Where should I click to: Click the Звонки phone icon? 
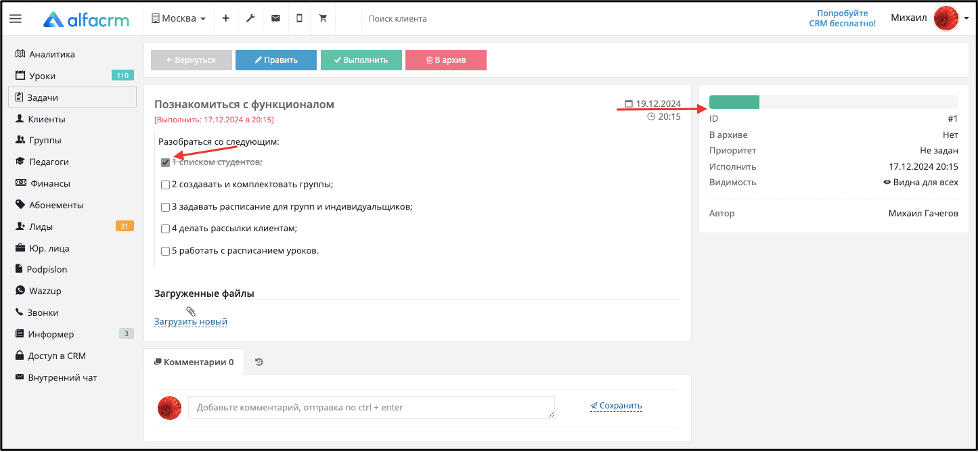tap(19, 312)
